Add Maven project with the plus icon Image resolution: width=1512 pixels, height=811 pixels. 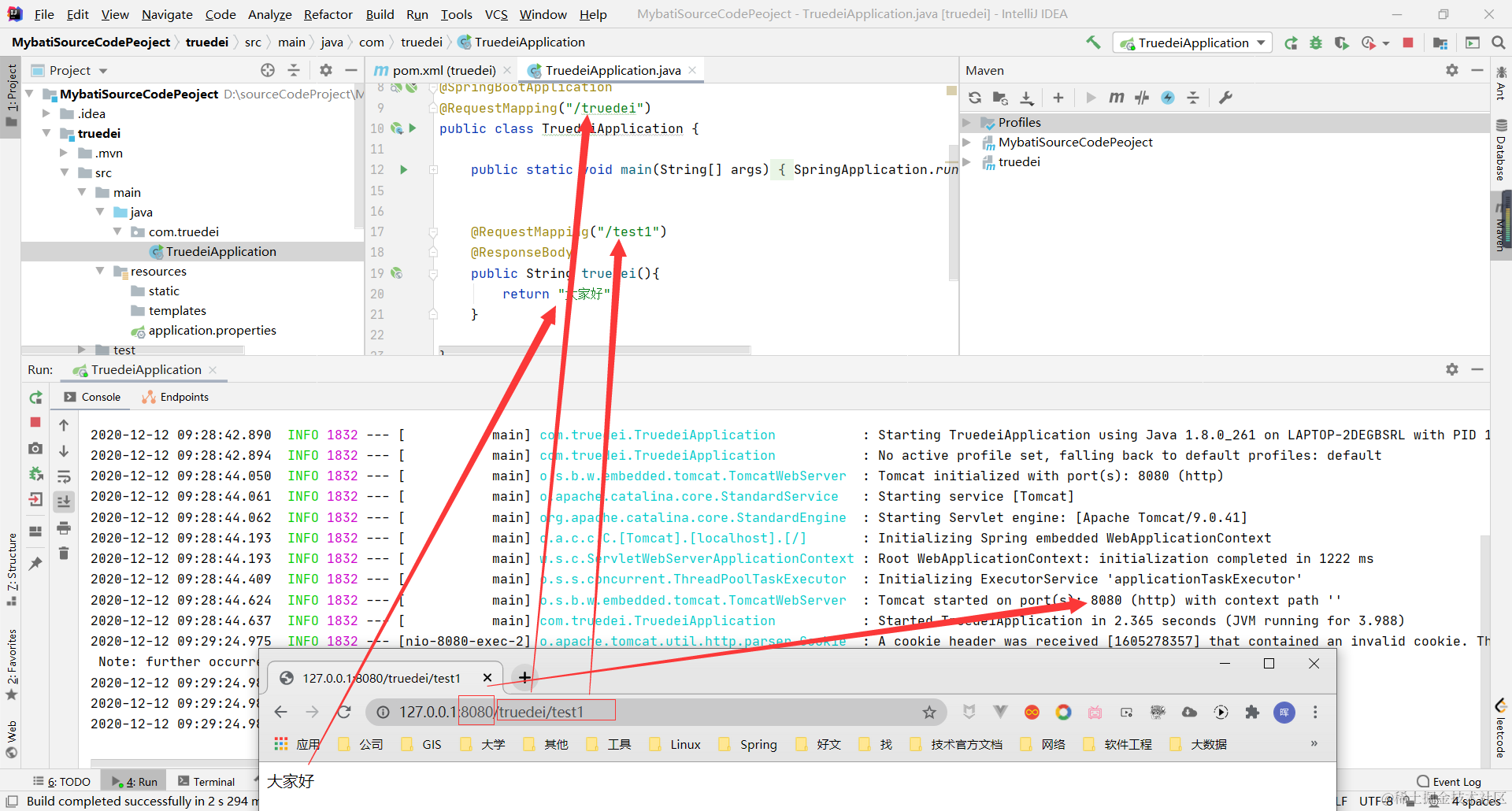point(1058,98)
